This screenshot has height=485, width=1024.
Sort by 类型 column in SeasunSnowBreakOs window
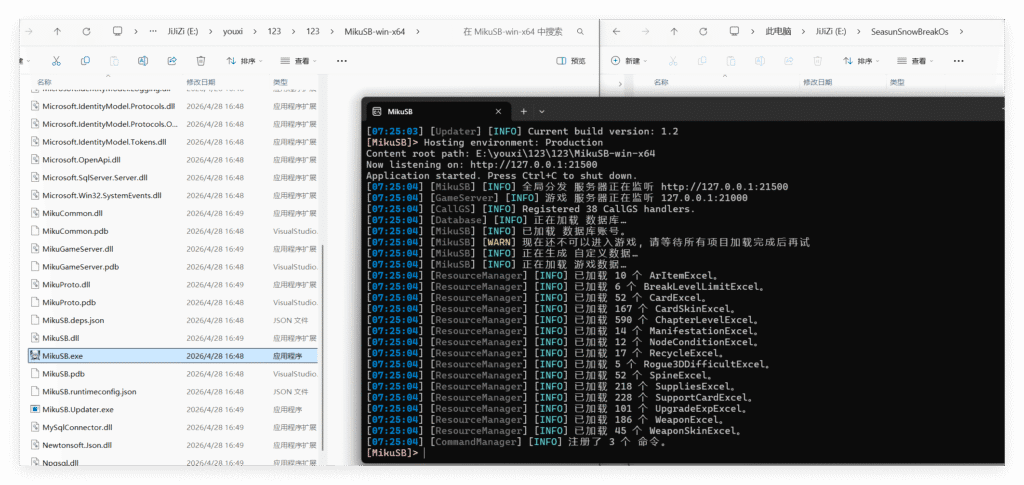tap(896, 82)
